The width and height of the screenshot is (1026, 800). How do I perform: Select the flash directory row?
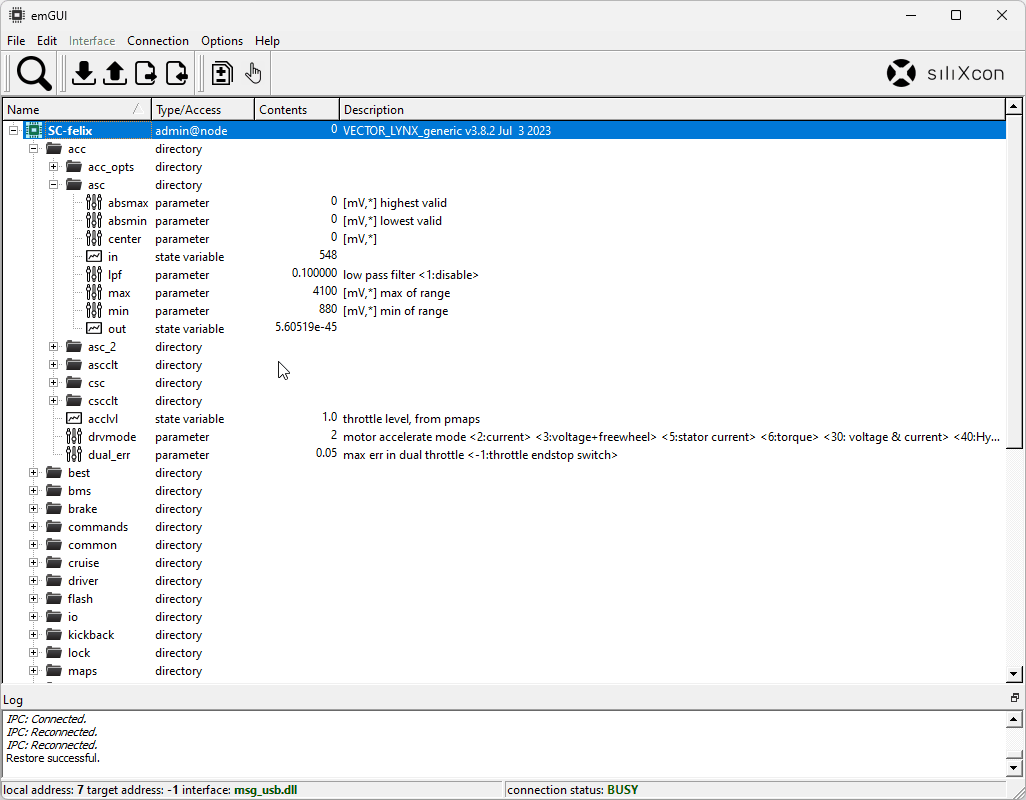pos(504,599)
